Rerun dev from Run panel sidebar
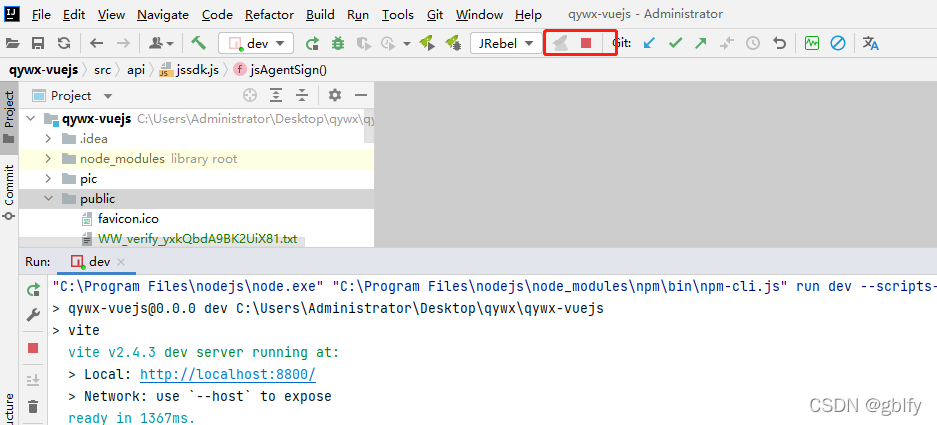Screen dimensions: 937x425 pyautogui.click(x=33, y=290)
